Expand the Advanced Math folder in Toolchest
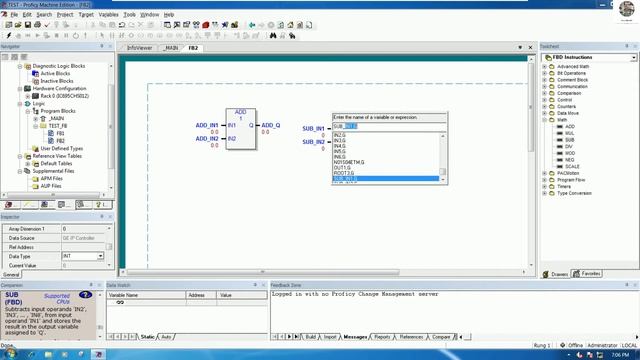Viewport: 640px width, 360px height. (544, 67)
